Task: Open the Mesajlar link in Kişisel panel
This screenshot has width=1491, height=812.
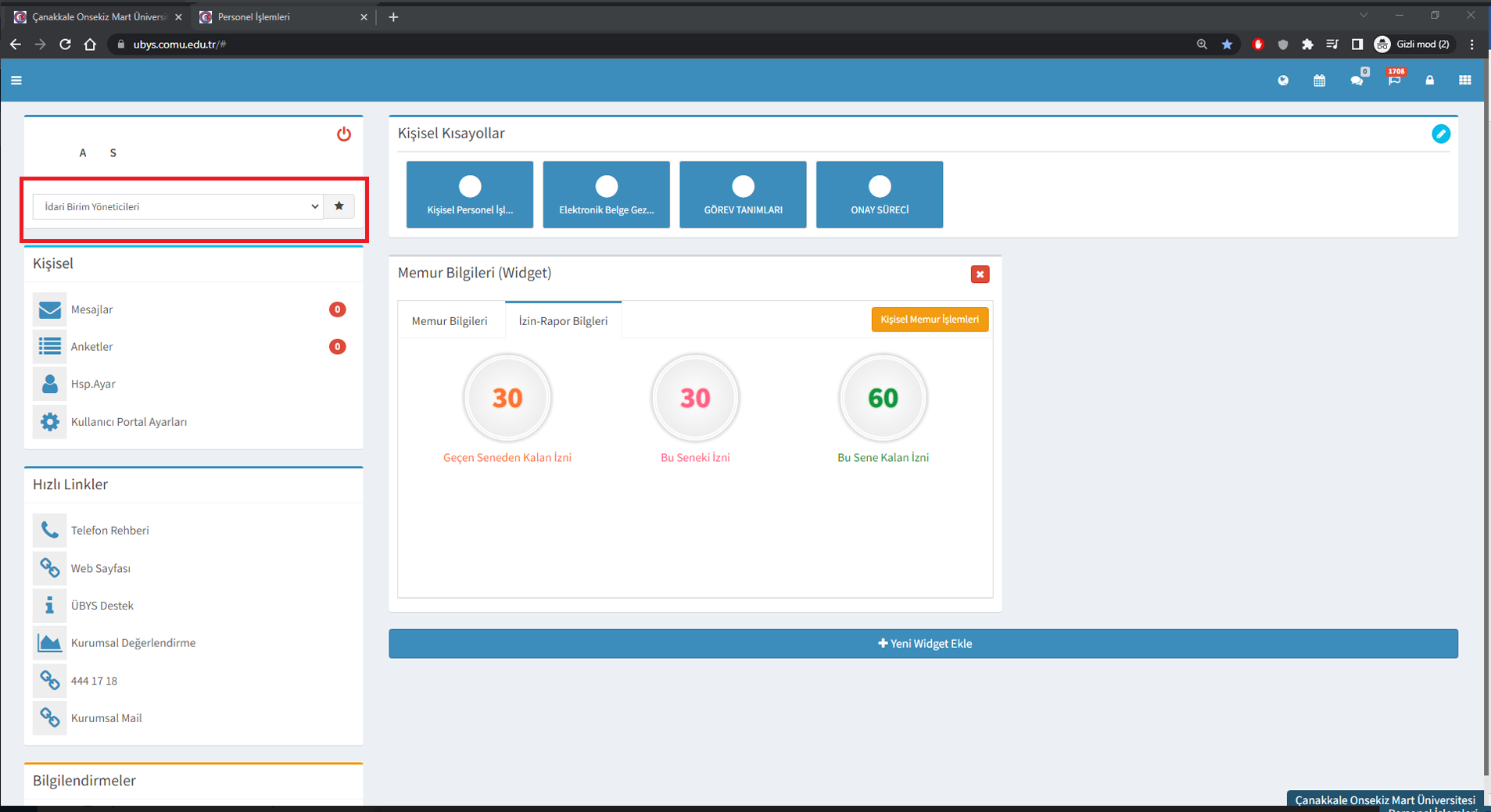Action: click(x=91, y=309)
